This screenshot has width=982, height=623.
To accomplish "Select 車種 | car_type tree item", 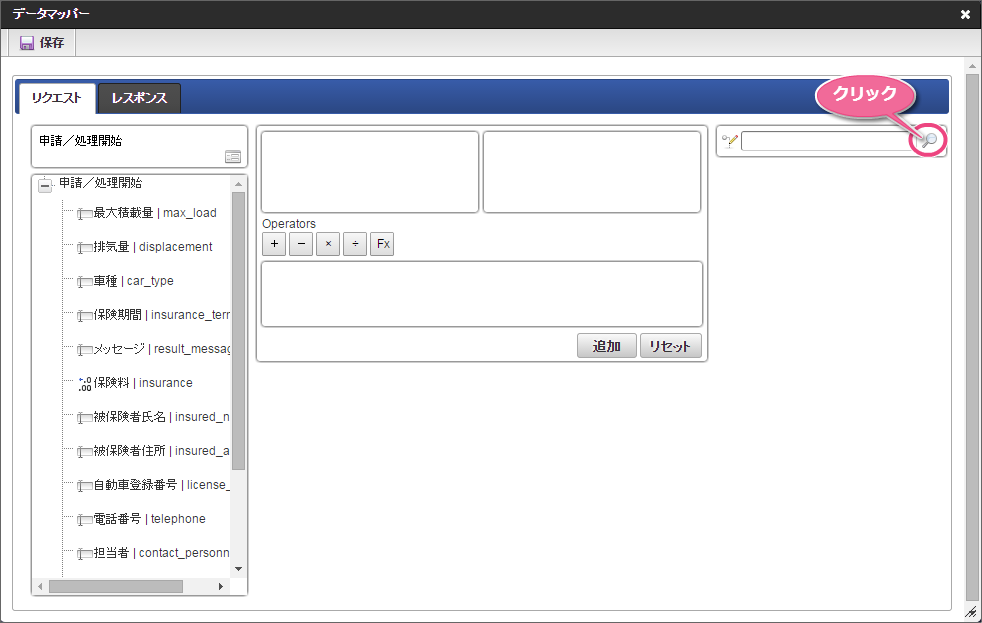I will pos(133,281).
